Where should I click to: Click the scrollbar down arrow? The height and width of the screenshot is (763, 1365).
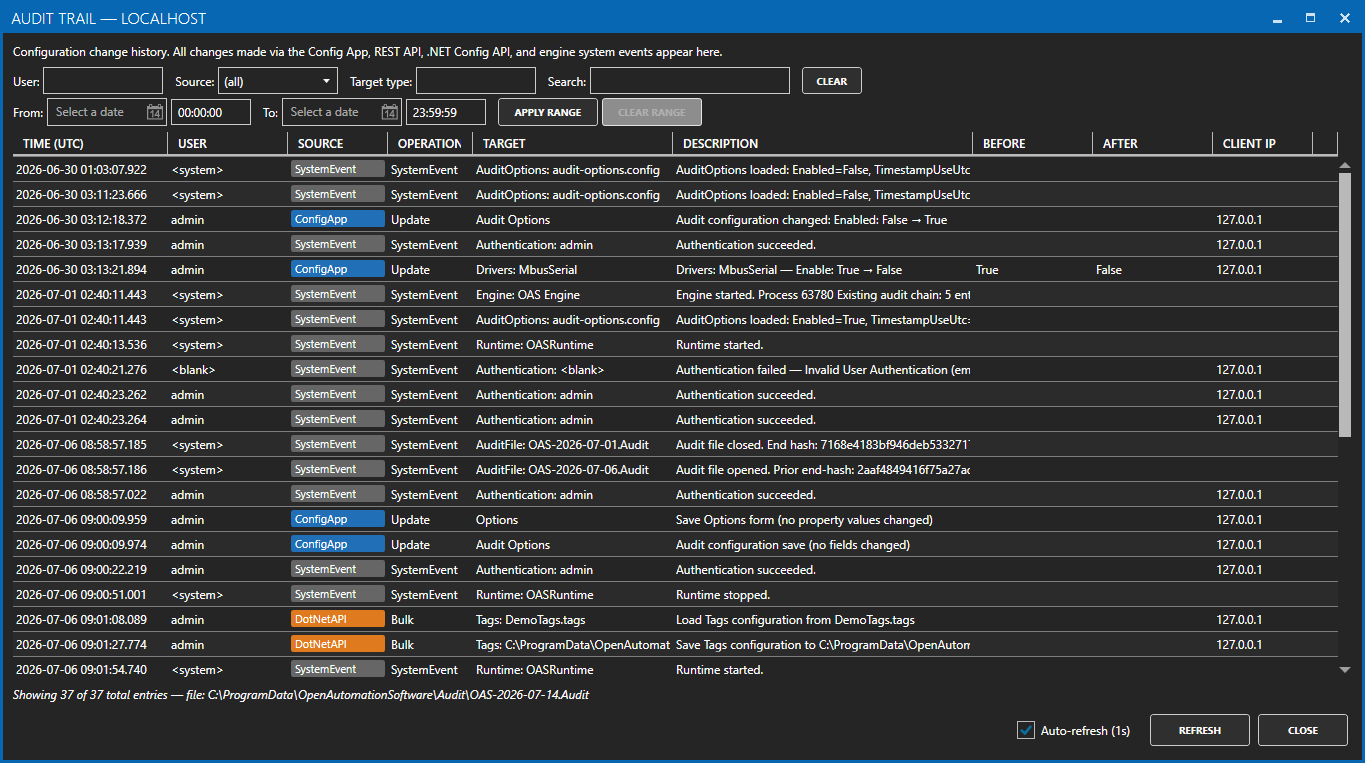tap(1345, 670)
